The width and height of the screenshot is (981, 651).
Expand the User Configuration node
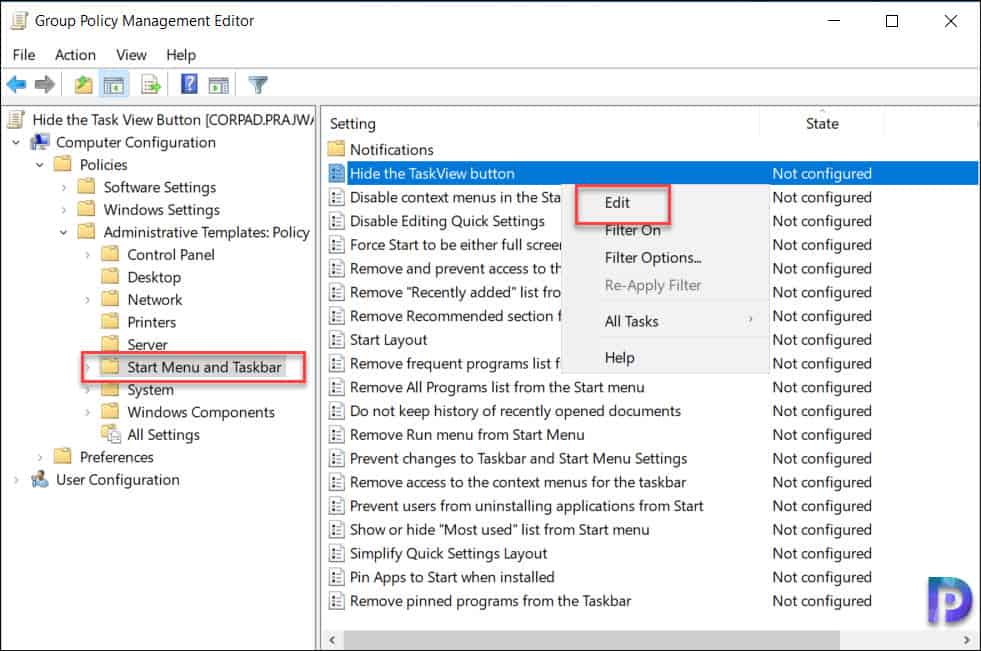[x=16, y=480]
